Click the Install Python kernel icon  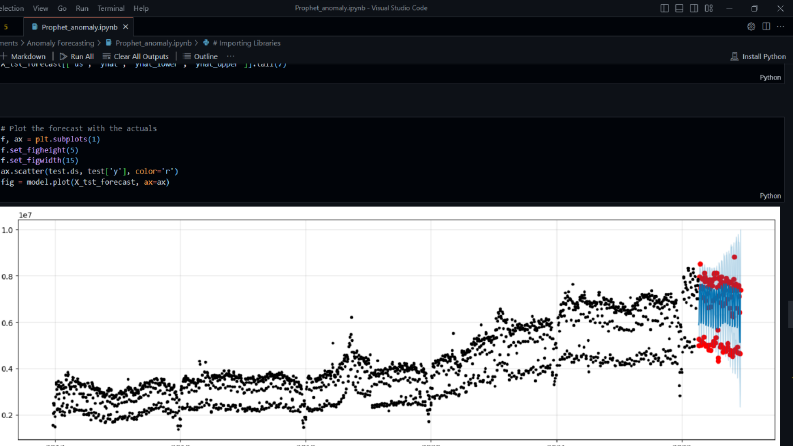tap(734, 56)
